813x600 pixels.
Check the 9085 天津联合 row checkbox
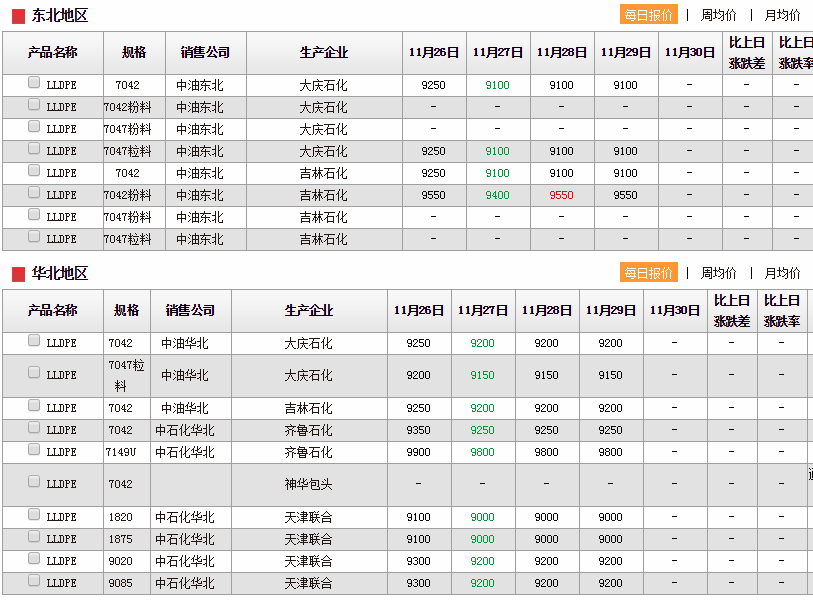[x=34, y=581]
